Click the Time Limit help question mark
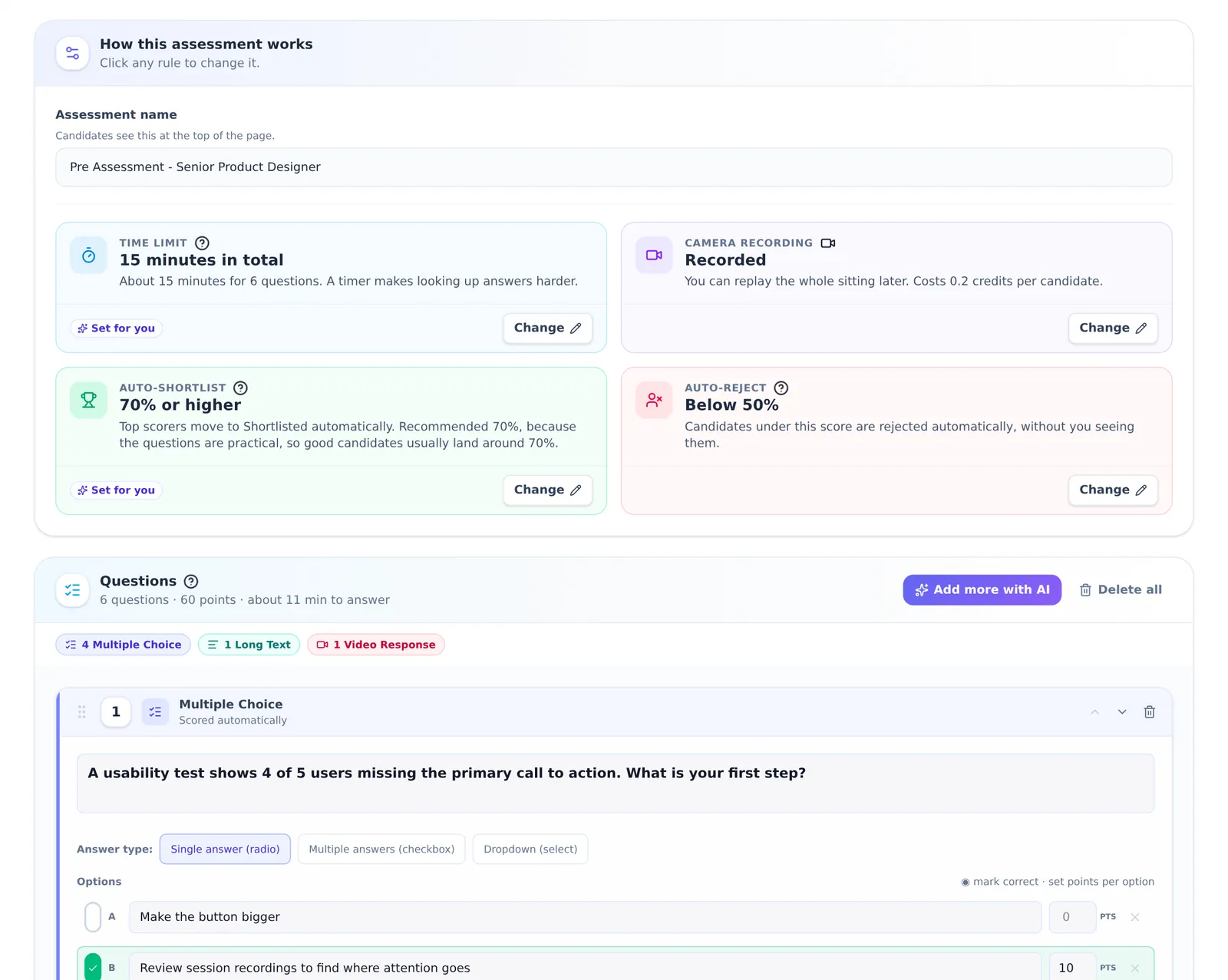Screen dimensions: 1228x980 coord(202,243)
